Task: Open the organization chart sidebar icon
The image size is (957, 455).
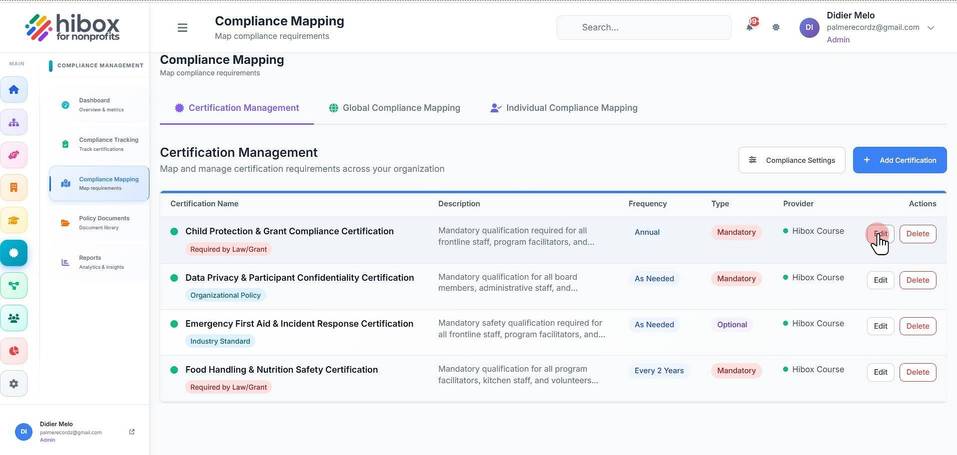Action: coord(13,122)
